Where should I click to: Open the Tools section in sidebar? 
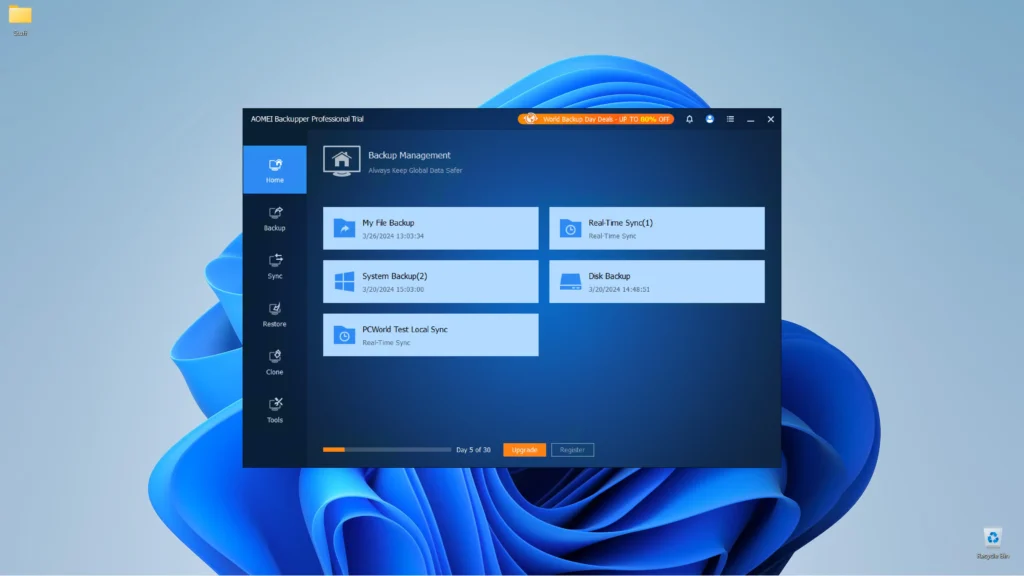click(274, 410)
